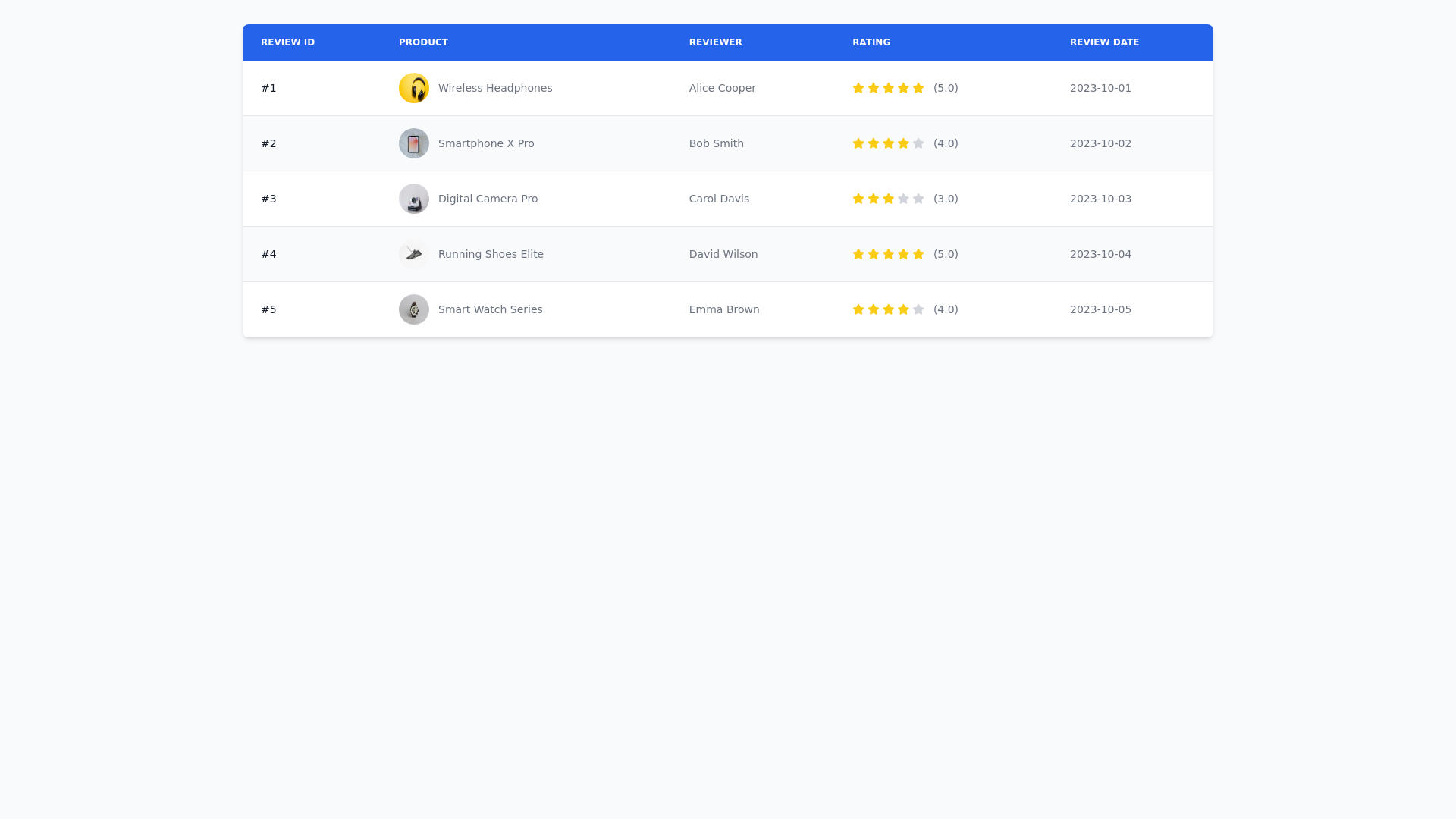
Task: Click the grey fifth star in Emma Brown's rating
Action: 918,309
